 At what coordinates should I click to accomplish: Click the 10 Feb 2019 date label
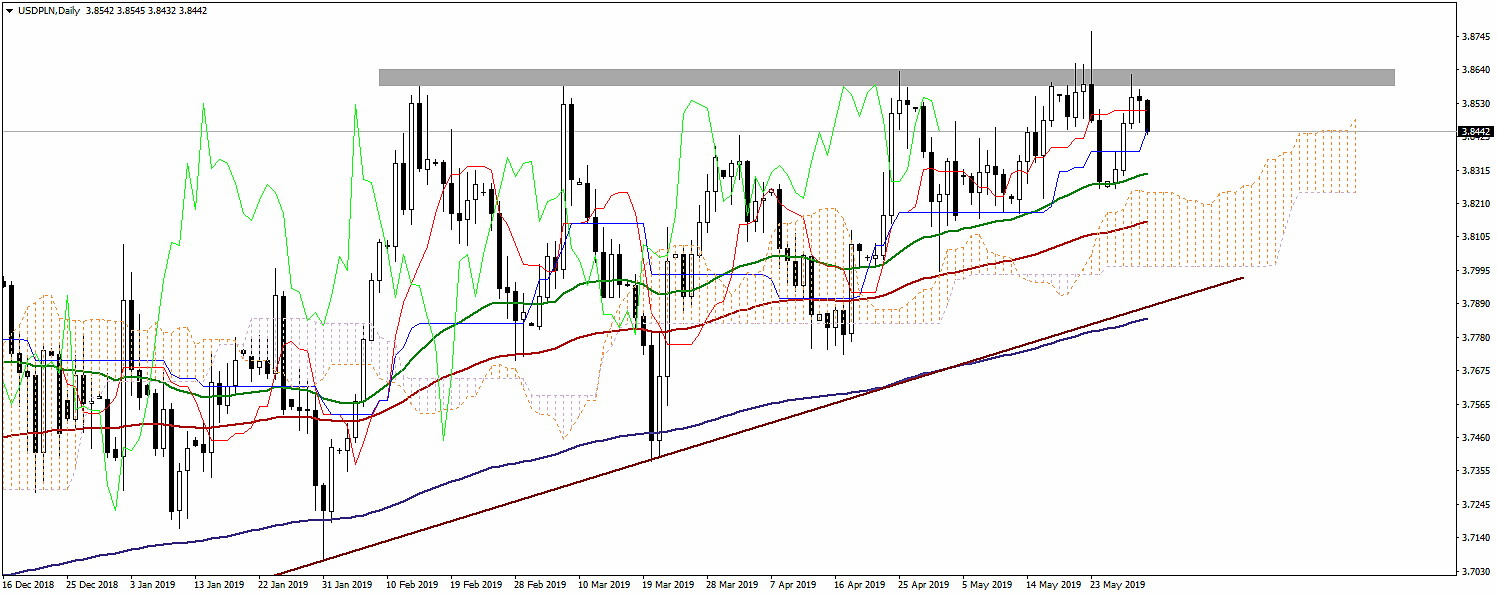411,584
